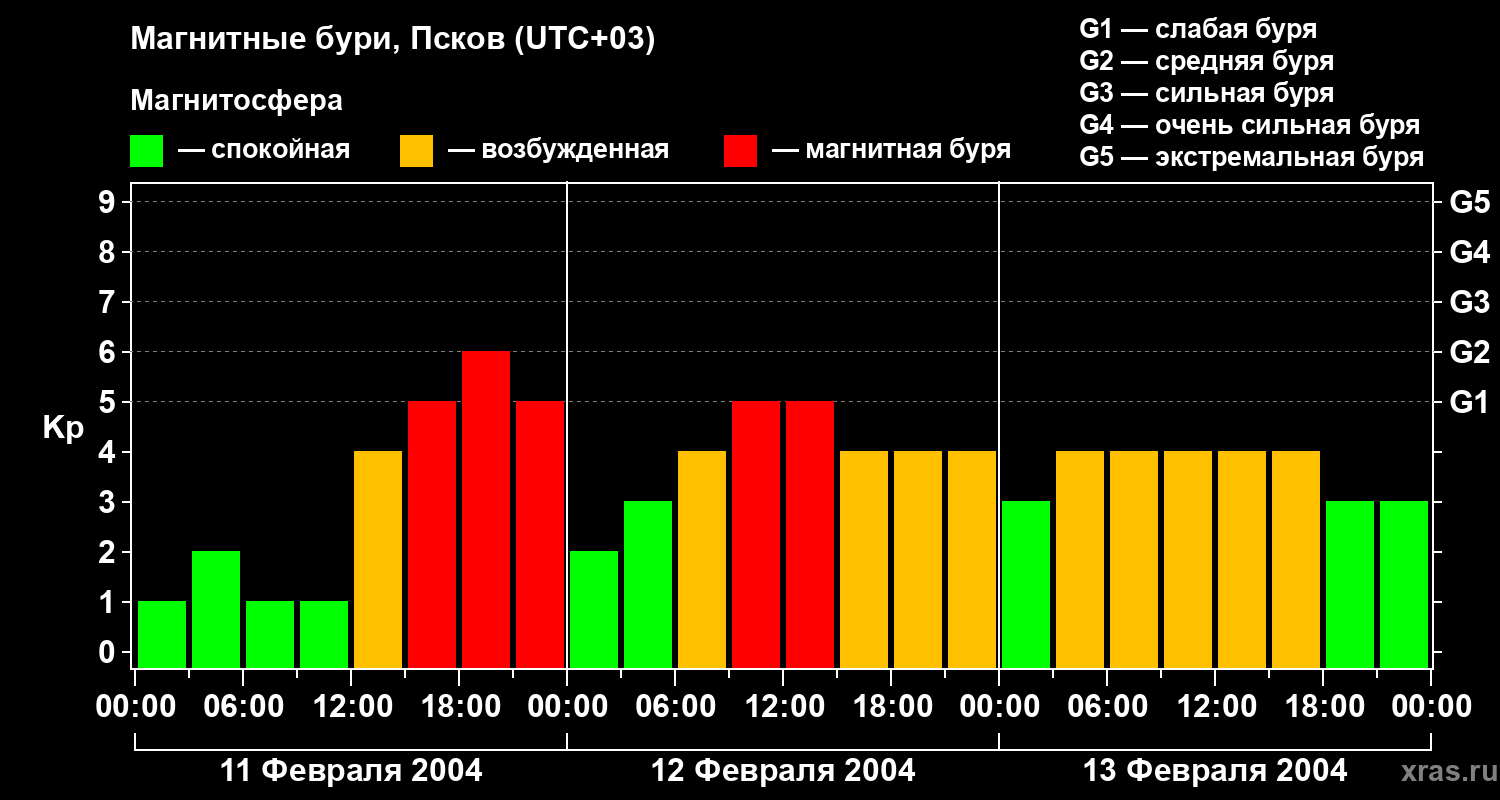Select the 'G5' tick label beside the chart

click(1470, 202)
